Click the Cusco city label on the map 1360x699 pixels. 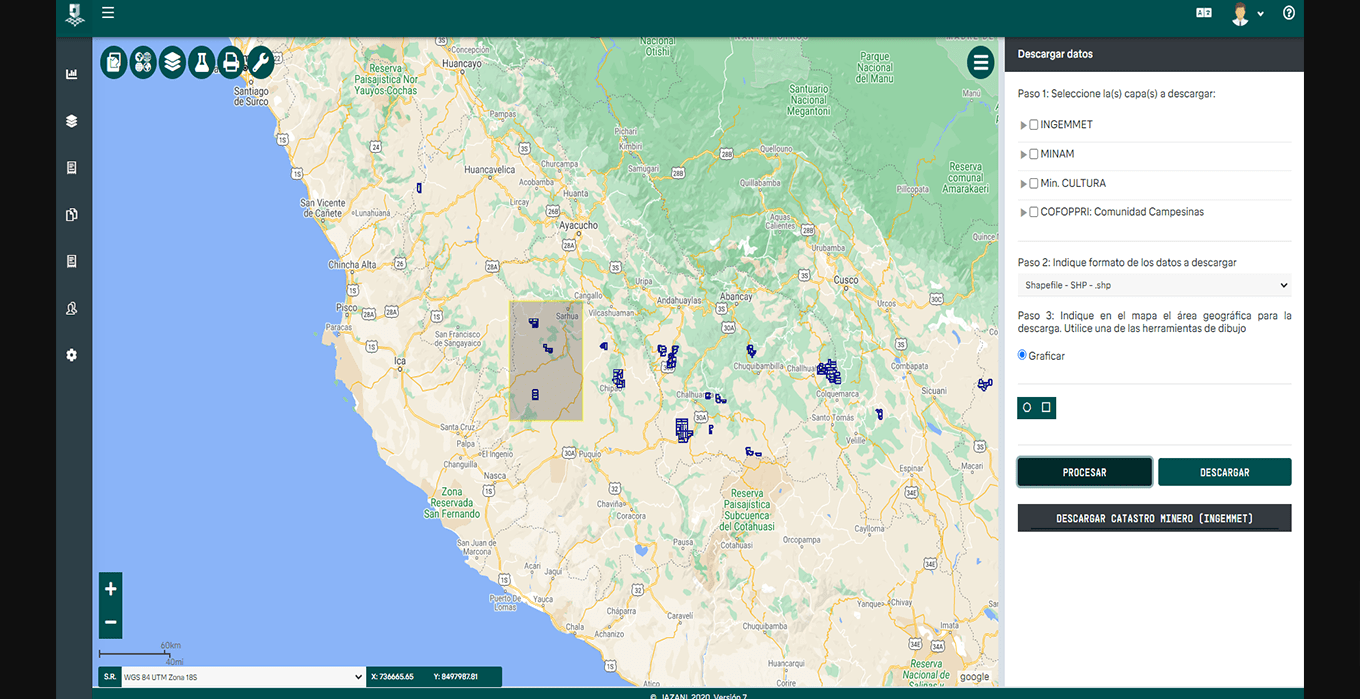[x=847, y=280]
